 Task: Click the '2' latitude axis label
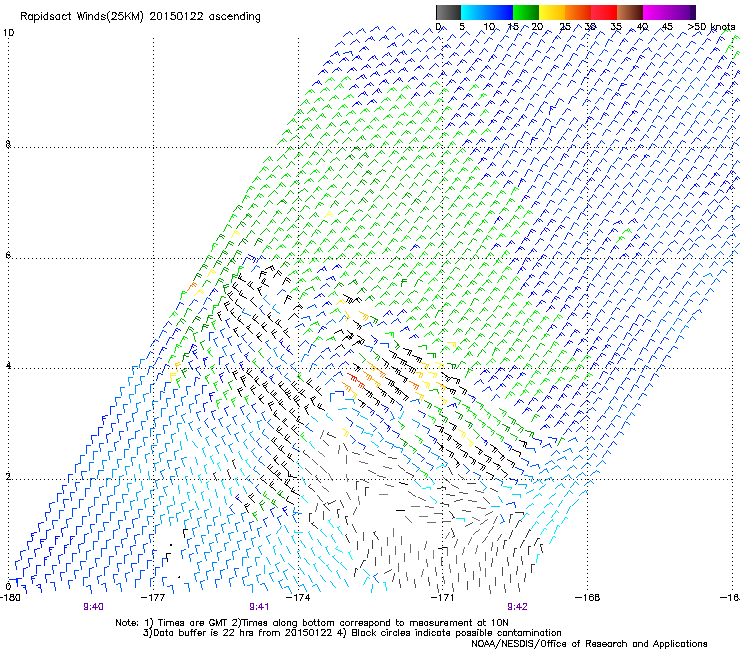point(8,477)
